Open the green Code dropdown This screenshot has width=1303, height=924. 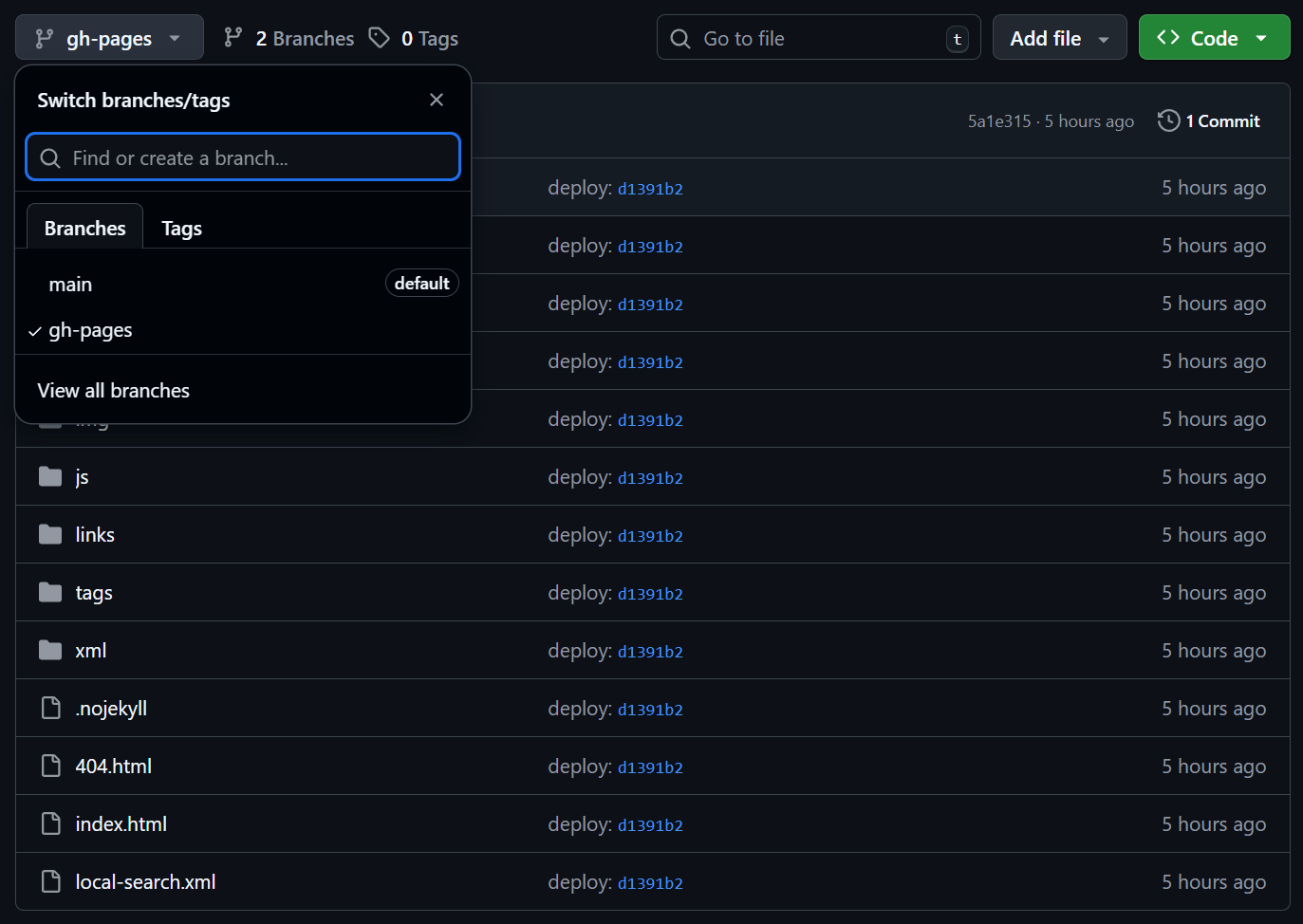tap(1214, 38)
